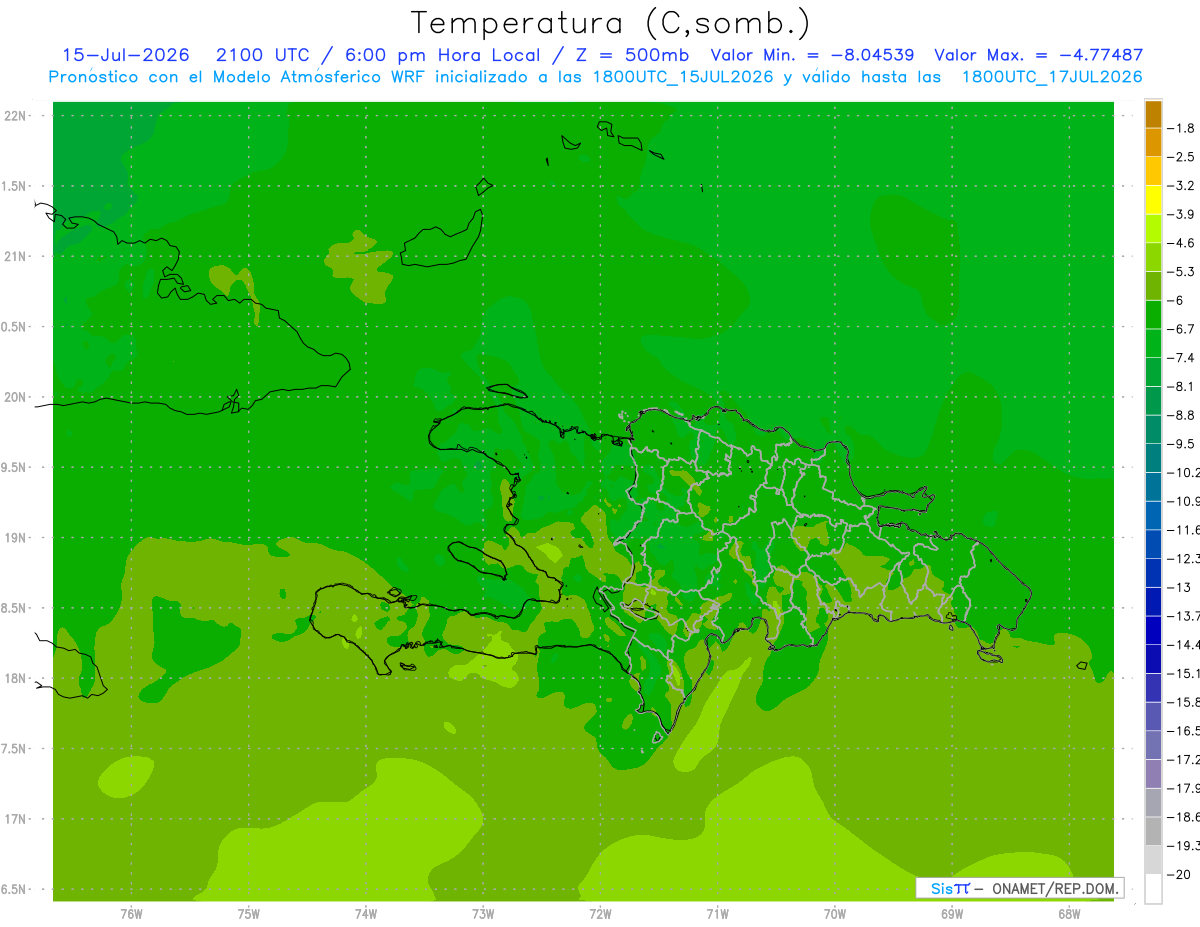Click the -8.1 colorbar label

(1181, 386)
